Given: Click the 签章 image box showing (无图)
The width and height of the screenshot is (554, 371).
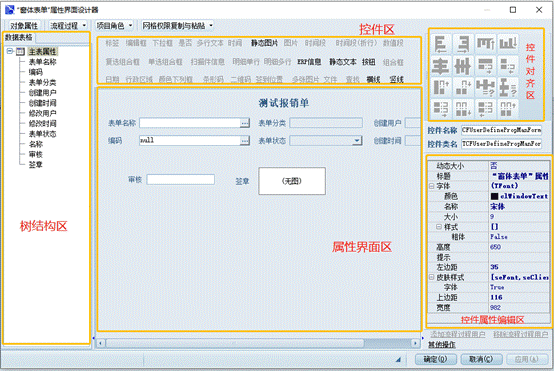Looking at the screenshot, I should click(x=292, y=181).
